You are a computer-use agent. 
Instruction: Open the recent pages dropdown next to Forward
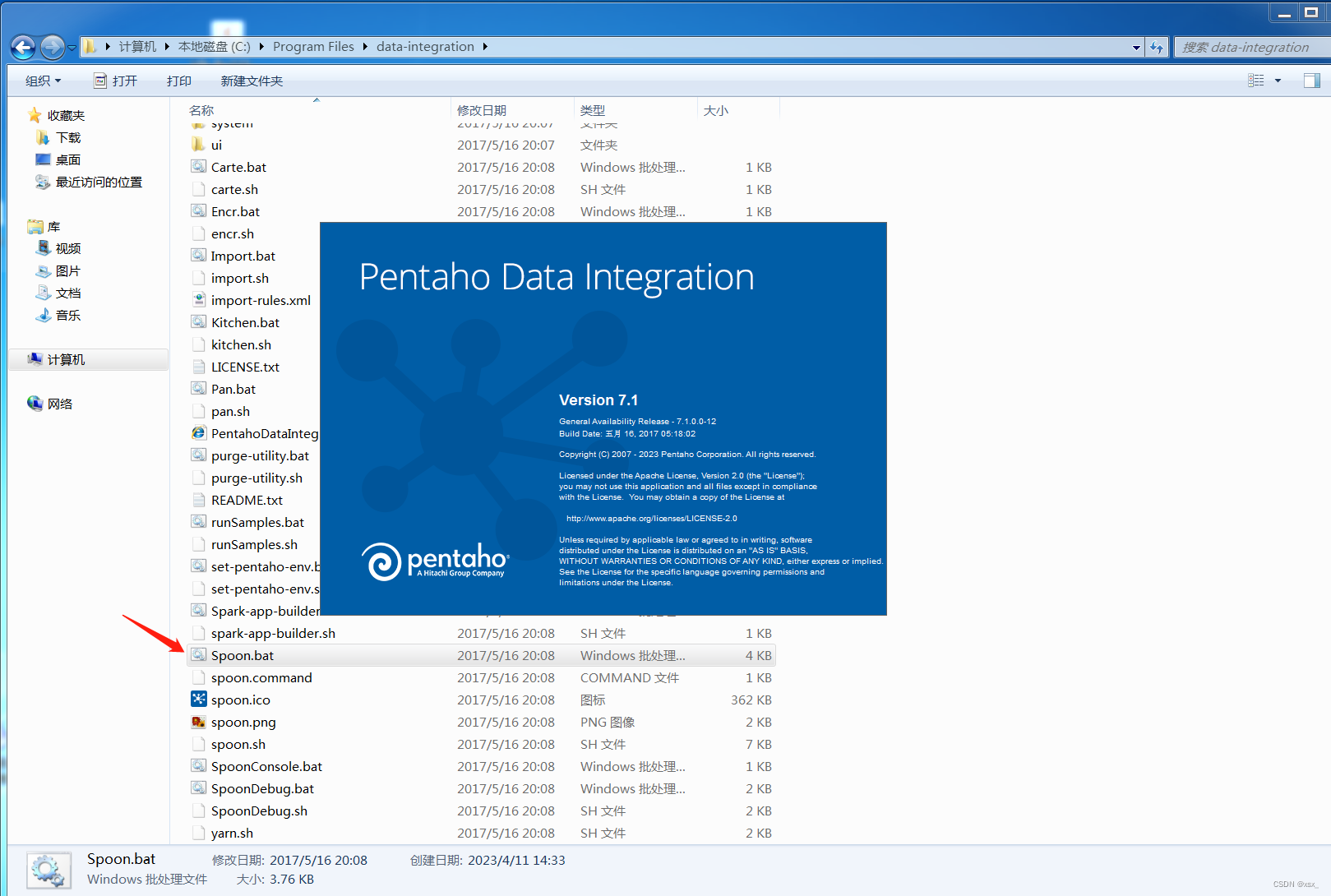(x=72, y=48)
